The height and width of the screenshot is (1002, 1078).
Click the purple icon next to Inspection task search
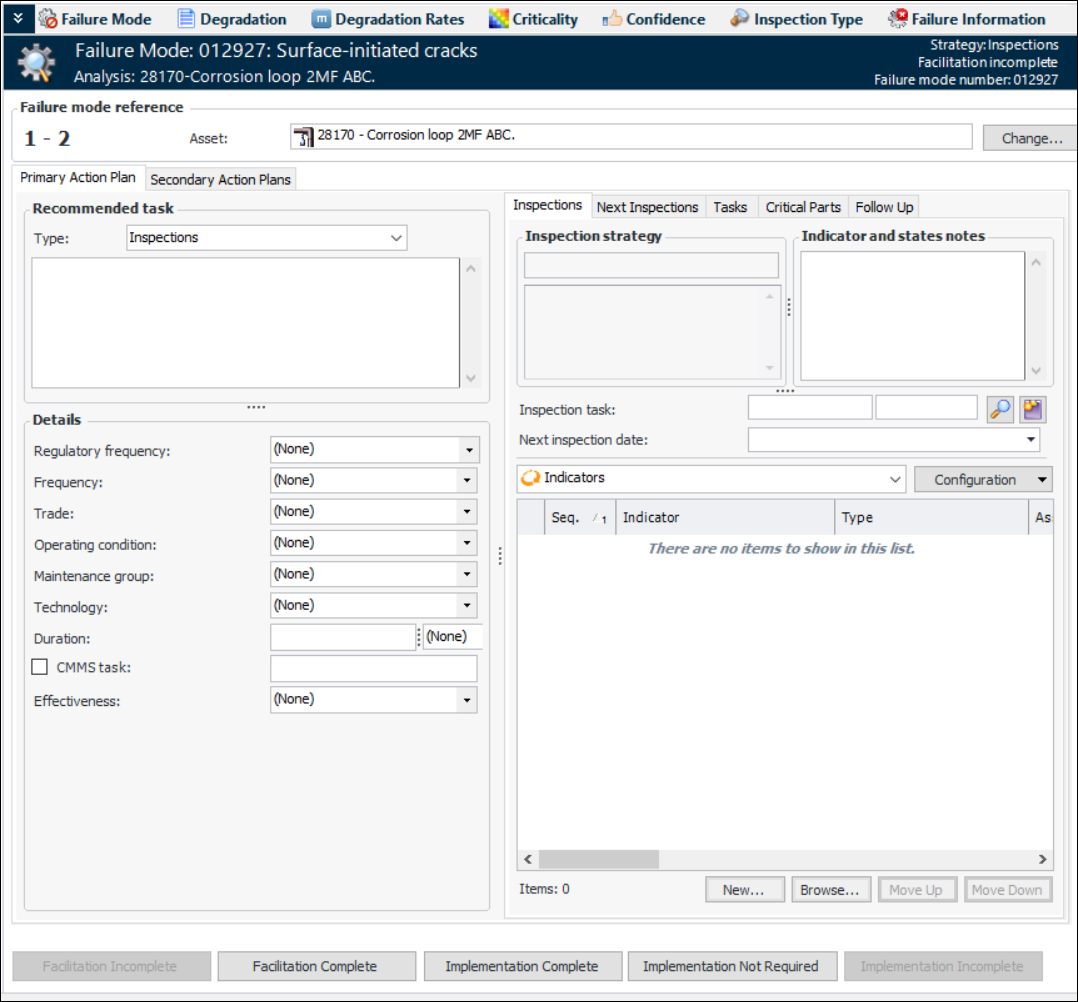[x=1032, y=409]
